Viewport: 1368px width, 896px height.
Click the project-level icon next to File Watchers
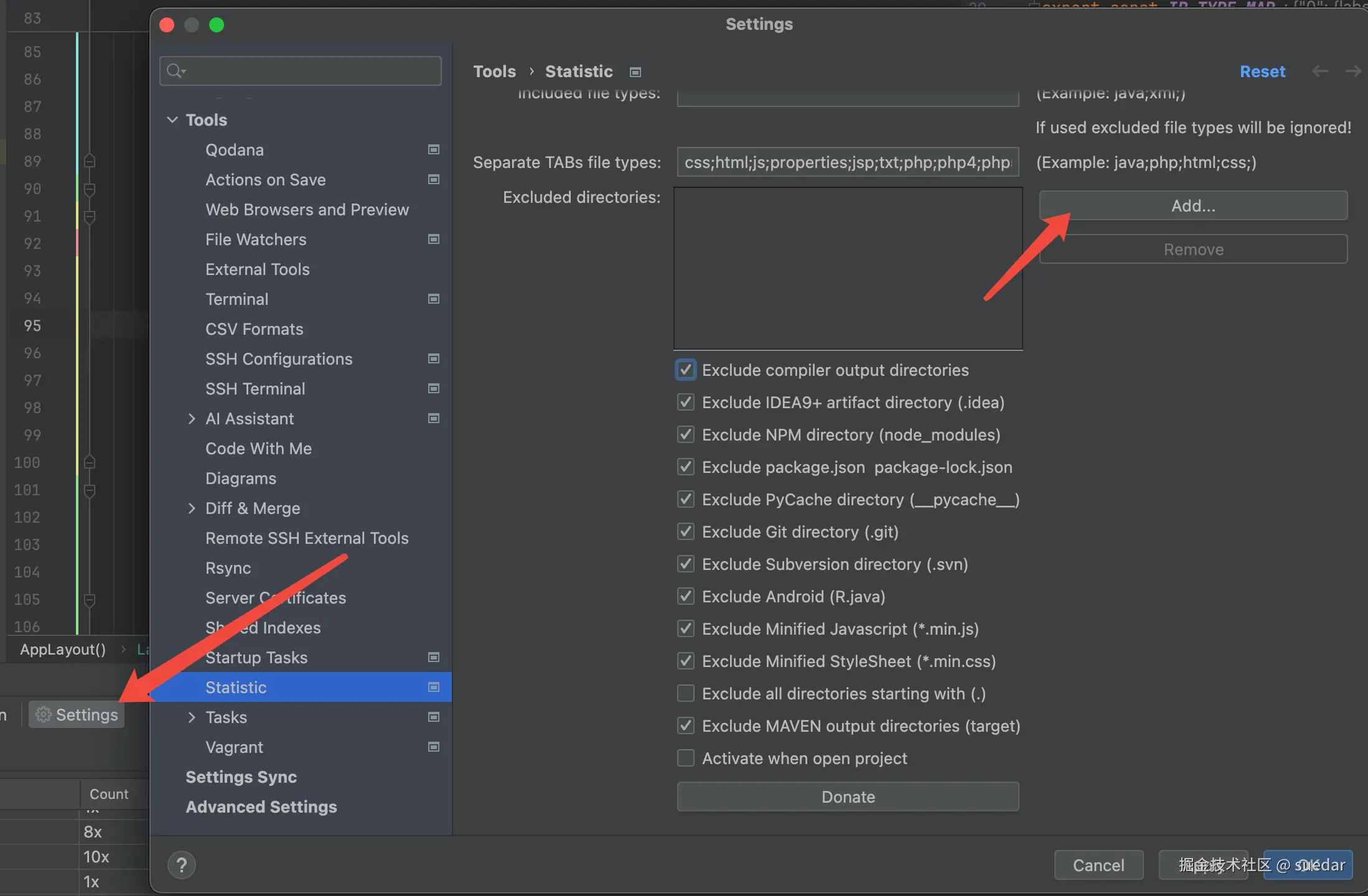[x=434, y=240]
